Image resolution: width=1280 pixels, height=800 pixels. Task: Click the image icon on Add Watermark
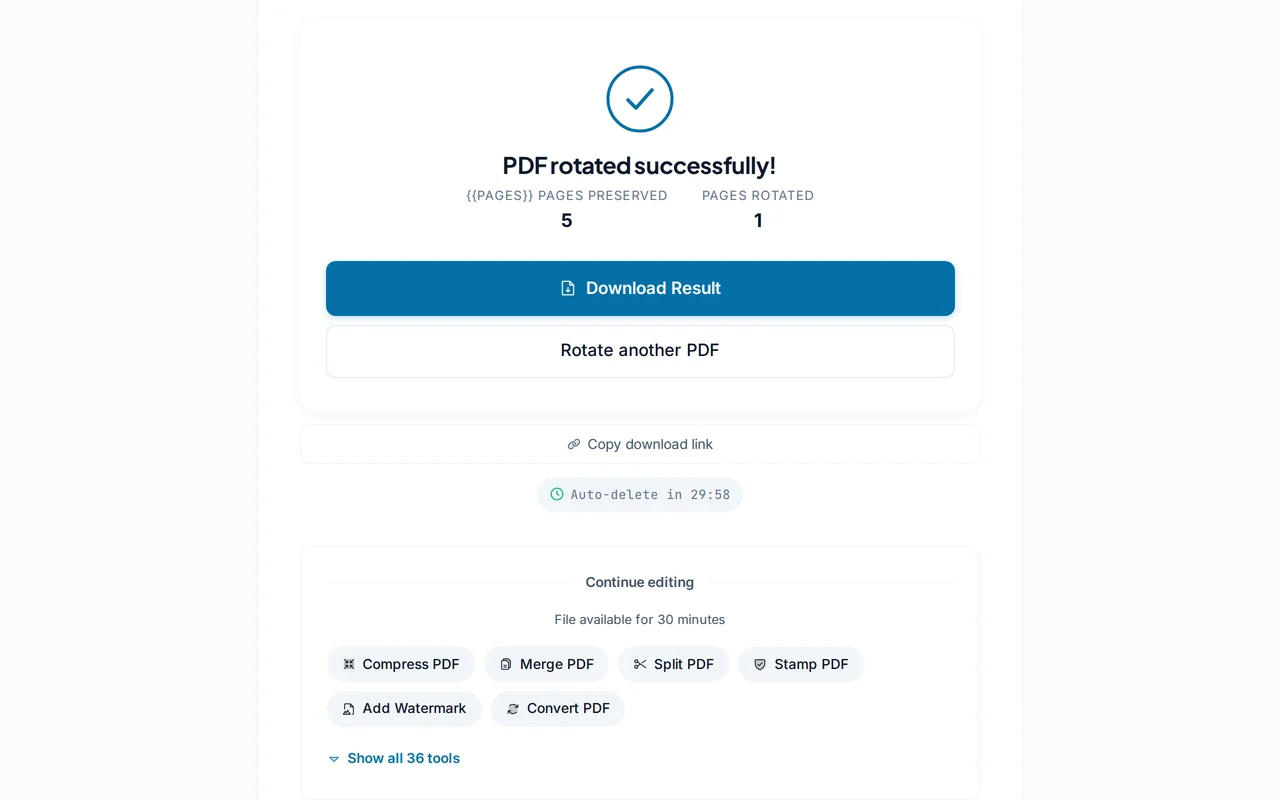[349, 708]
